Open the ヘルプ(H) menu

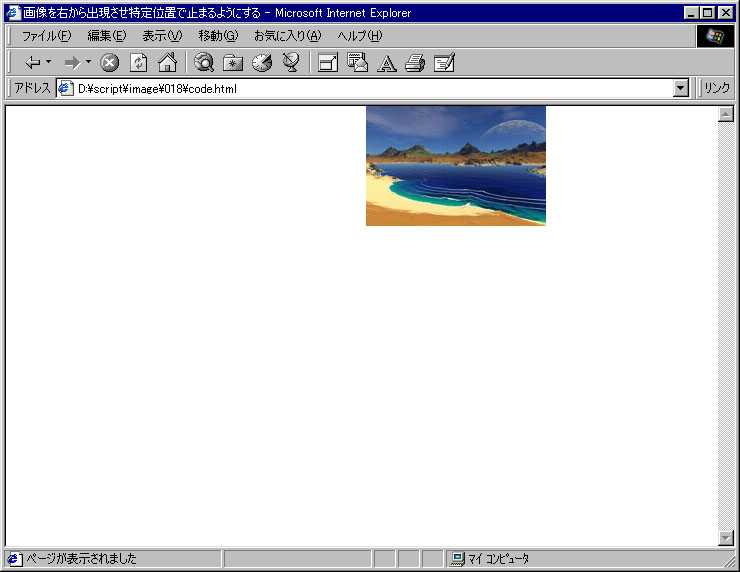coord(360,36)
